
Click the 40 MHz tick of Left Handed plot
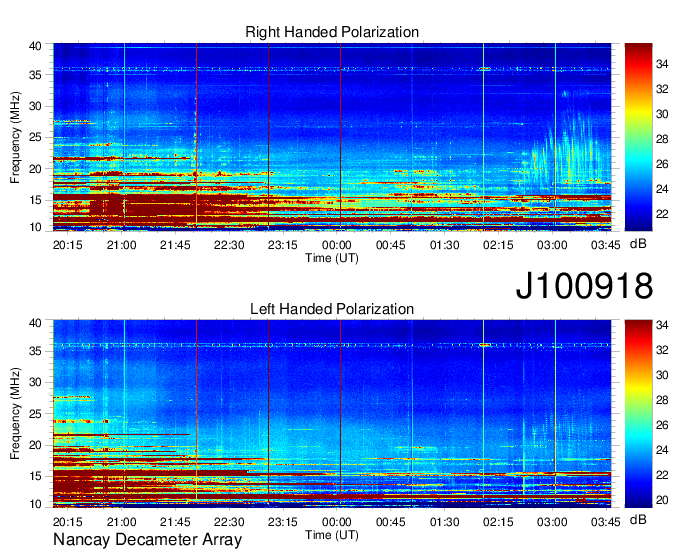pos(35,323)
